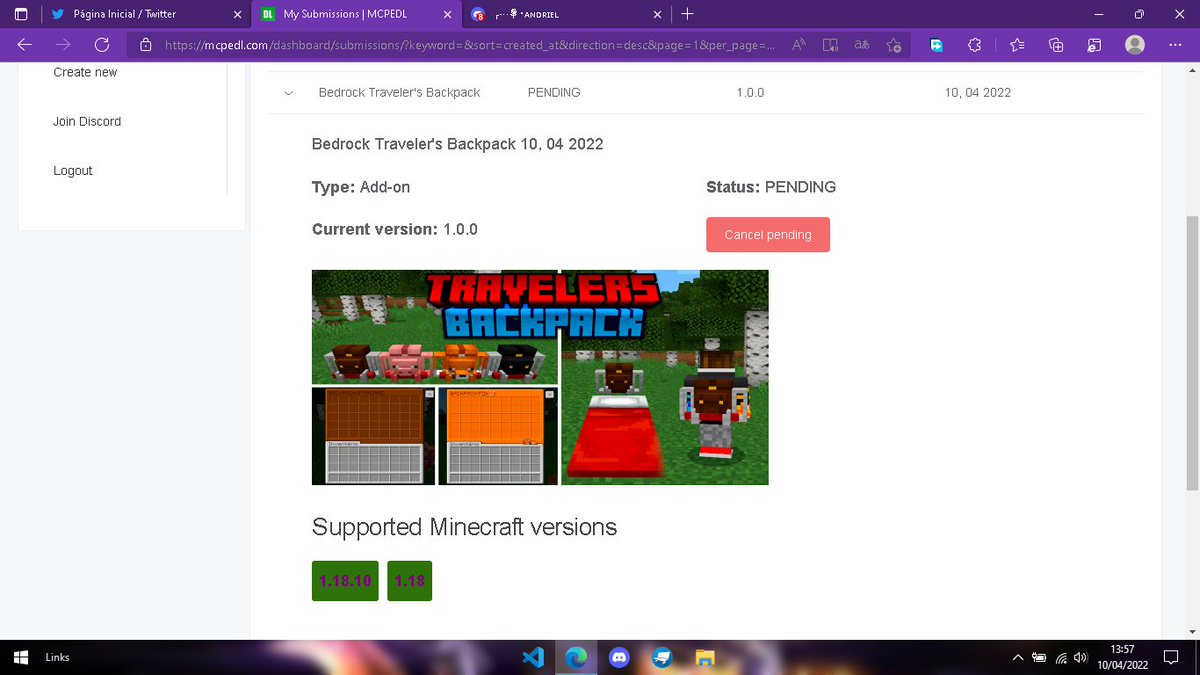This screenshot has height=675, width=1200.
Task: Show hidden icons in the system tray
Action: [x=1017, y=657]
